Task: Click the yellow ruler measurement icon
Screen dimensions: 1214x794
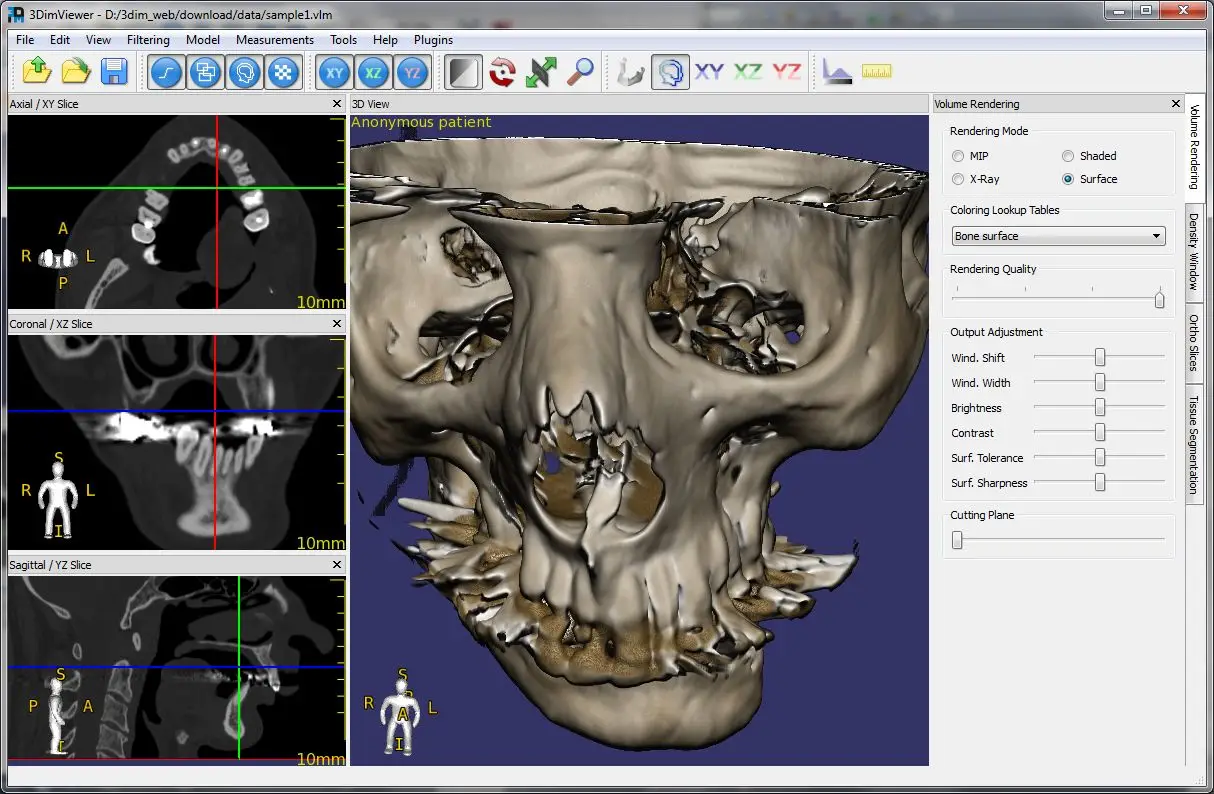Action: pyautogui.click(x=876, y=72)
